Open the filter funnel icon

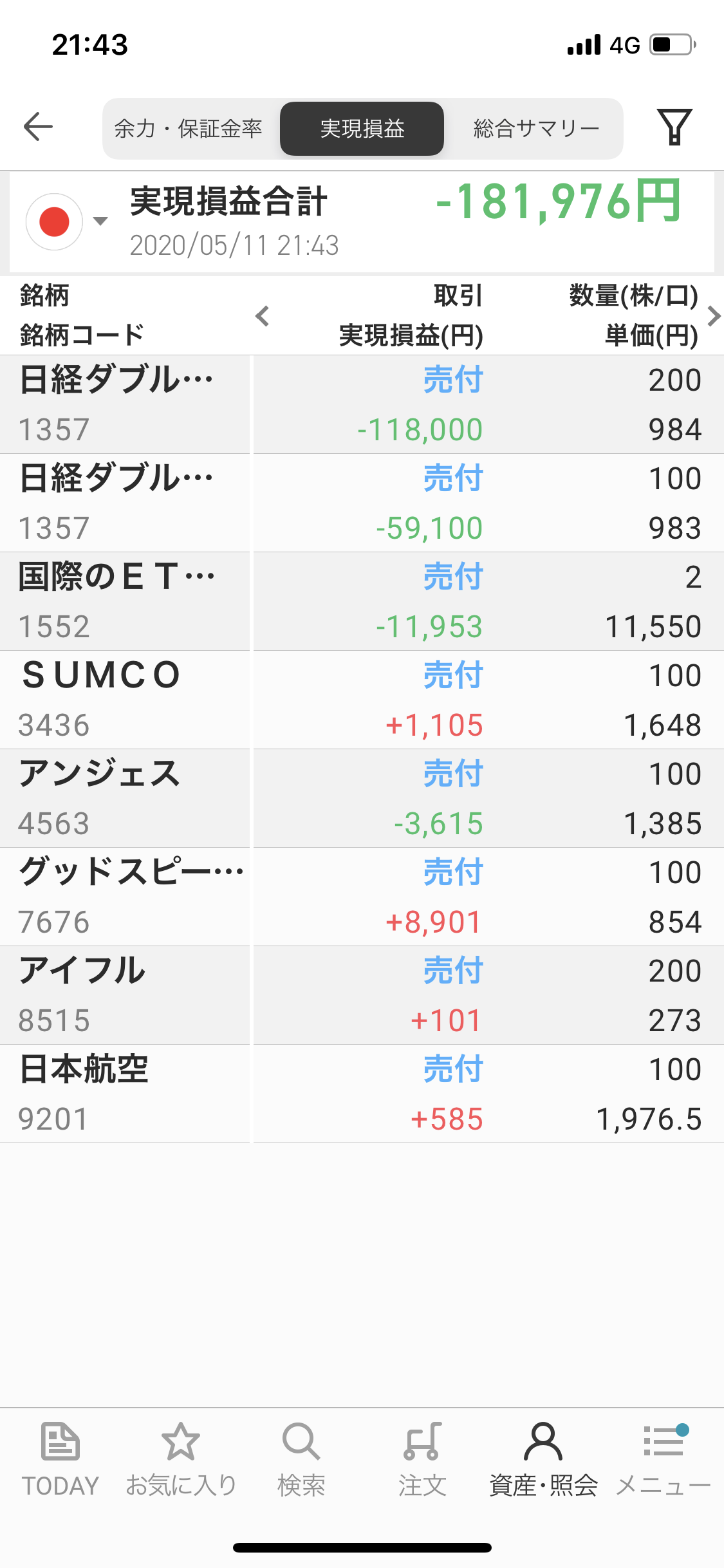point(674,127)
